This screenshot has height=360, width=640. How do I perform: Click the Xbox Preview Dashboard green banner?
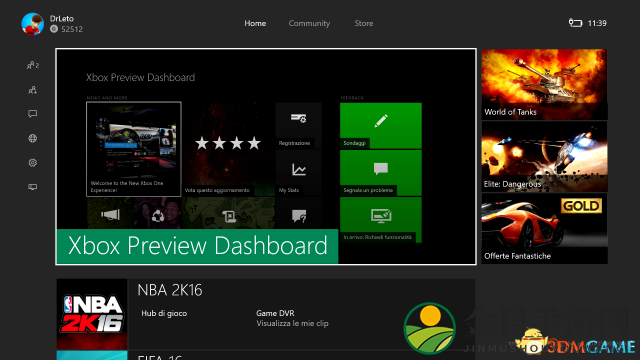pyautogui.click(x=198, y=246)
